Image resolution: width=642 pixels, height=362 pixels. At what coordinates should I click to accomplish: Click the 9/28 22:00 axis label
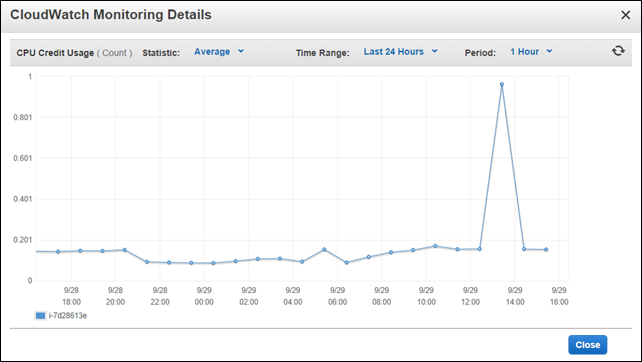click(160, 296)
